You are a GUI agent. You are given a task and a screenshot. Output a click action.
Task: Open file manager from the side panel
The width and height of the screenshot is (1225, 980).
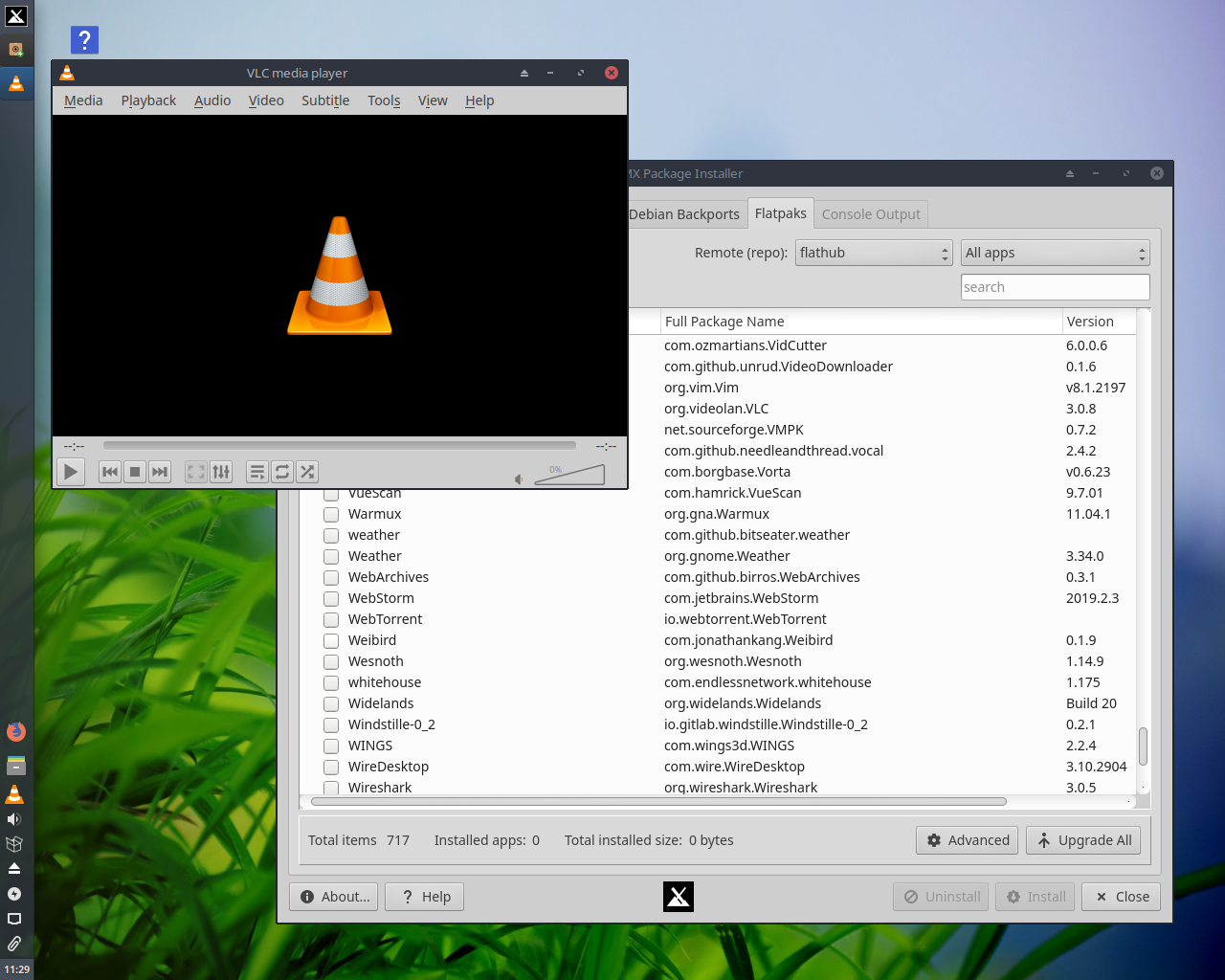pyautogui.click(x=15, y=766)
